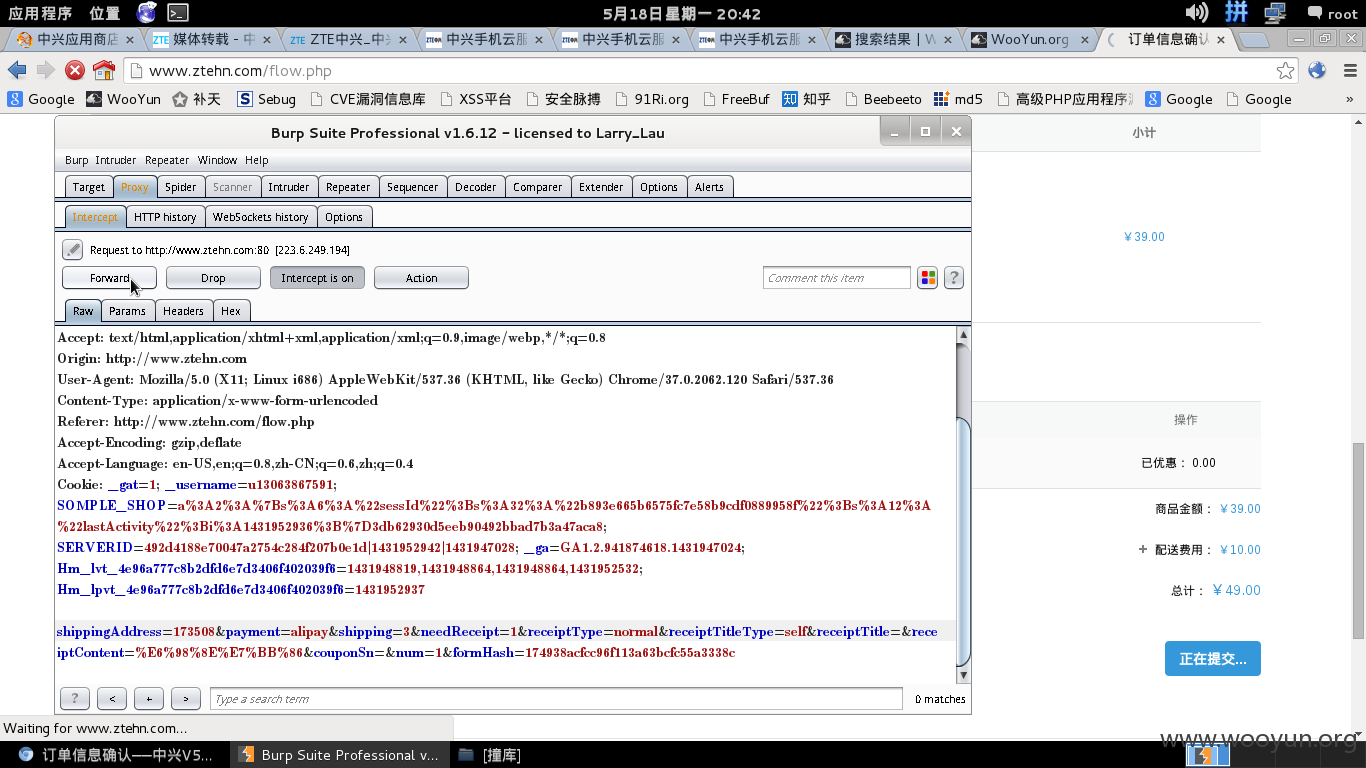Open the Help menu in Burp
This screenshot has height=768, width=1366.
(257, 160)
